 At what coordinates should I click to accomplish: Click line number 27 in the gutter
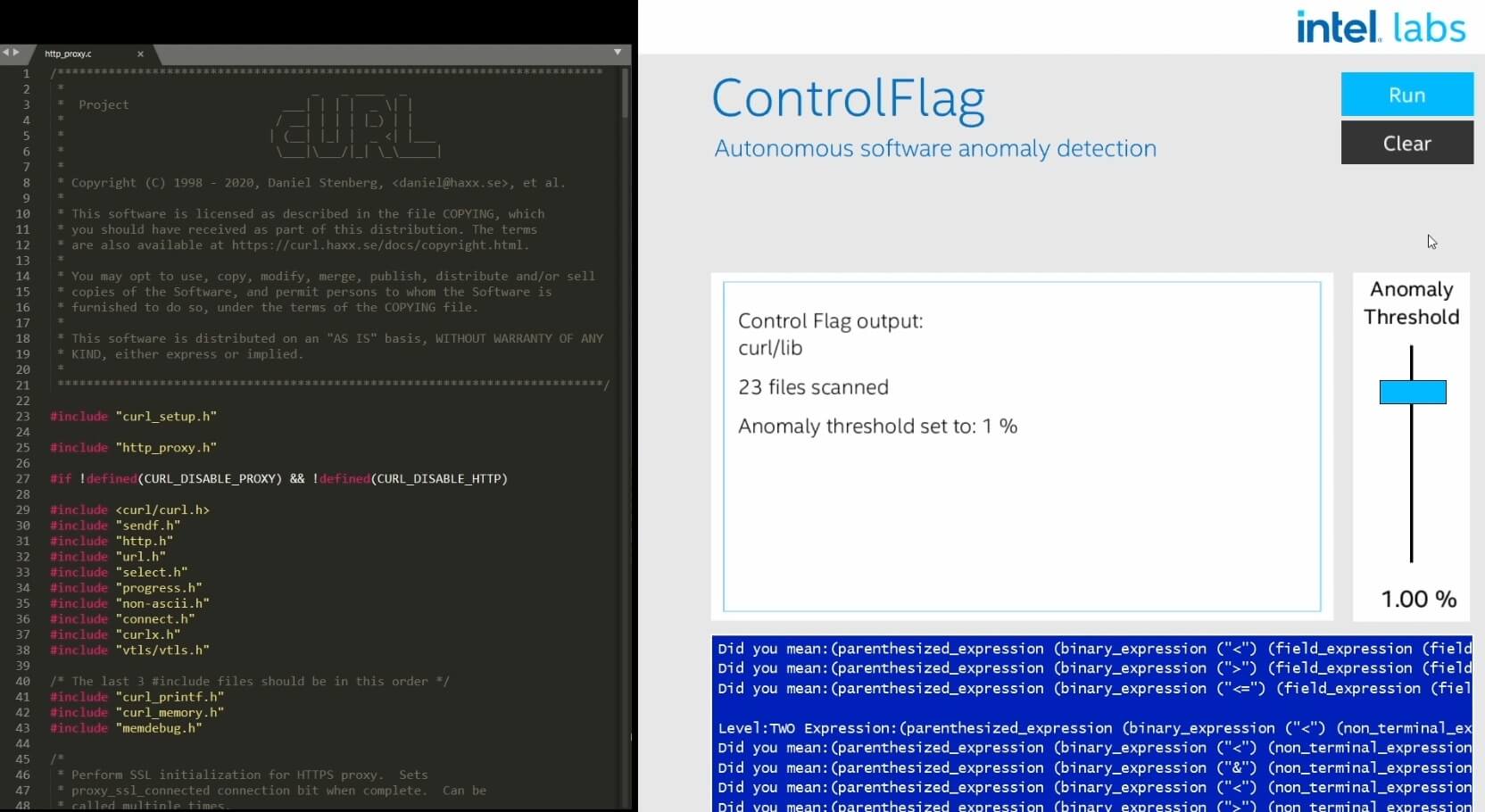(22, 479)
